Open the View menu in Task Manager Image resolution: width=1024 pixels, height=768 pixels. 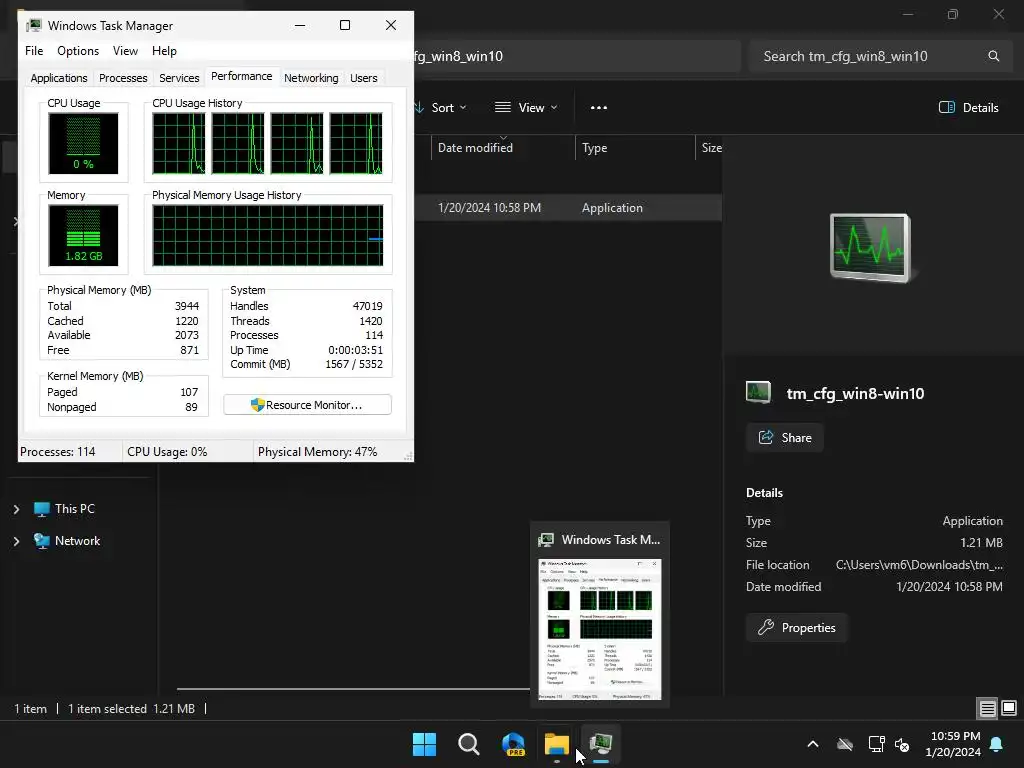pyautogui.click(x=125, y=51)
